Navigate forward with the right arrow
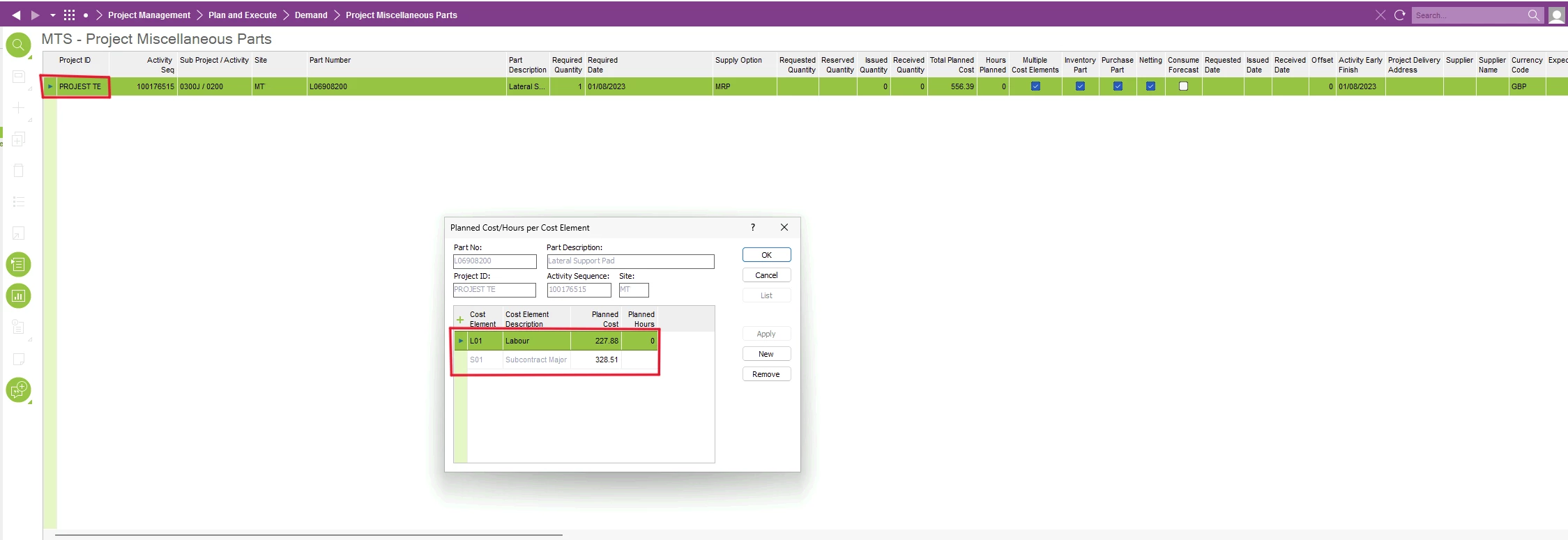The image size is (1568, 540). coord(35,15)
